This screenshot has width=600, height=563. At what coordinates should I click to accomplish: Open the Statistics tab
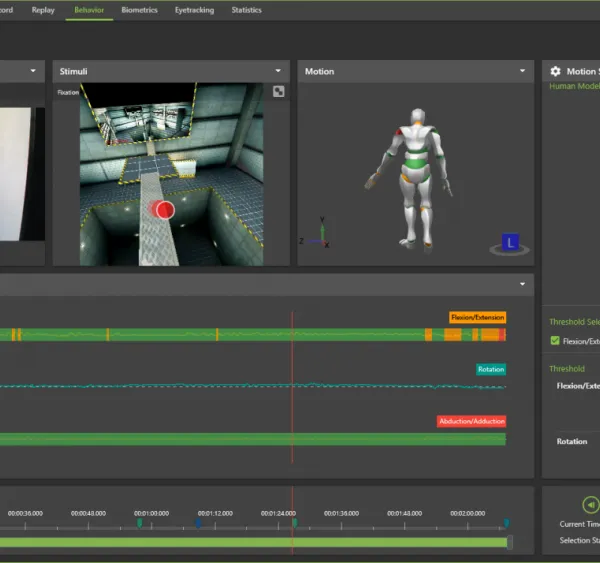click(246, 10)
